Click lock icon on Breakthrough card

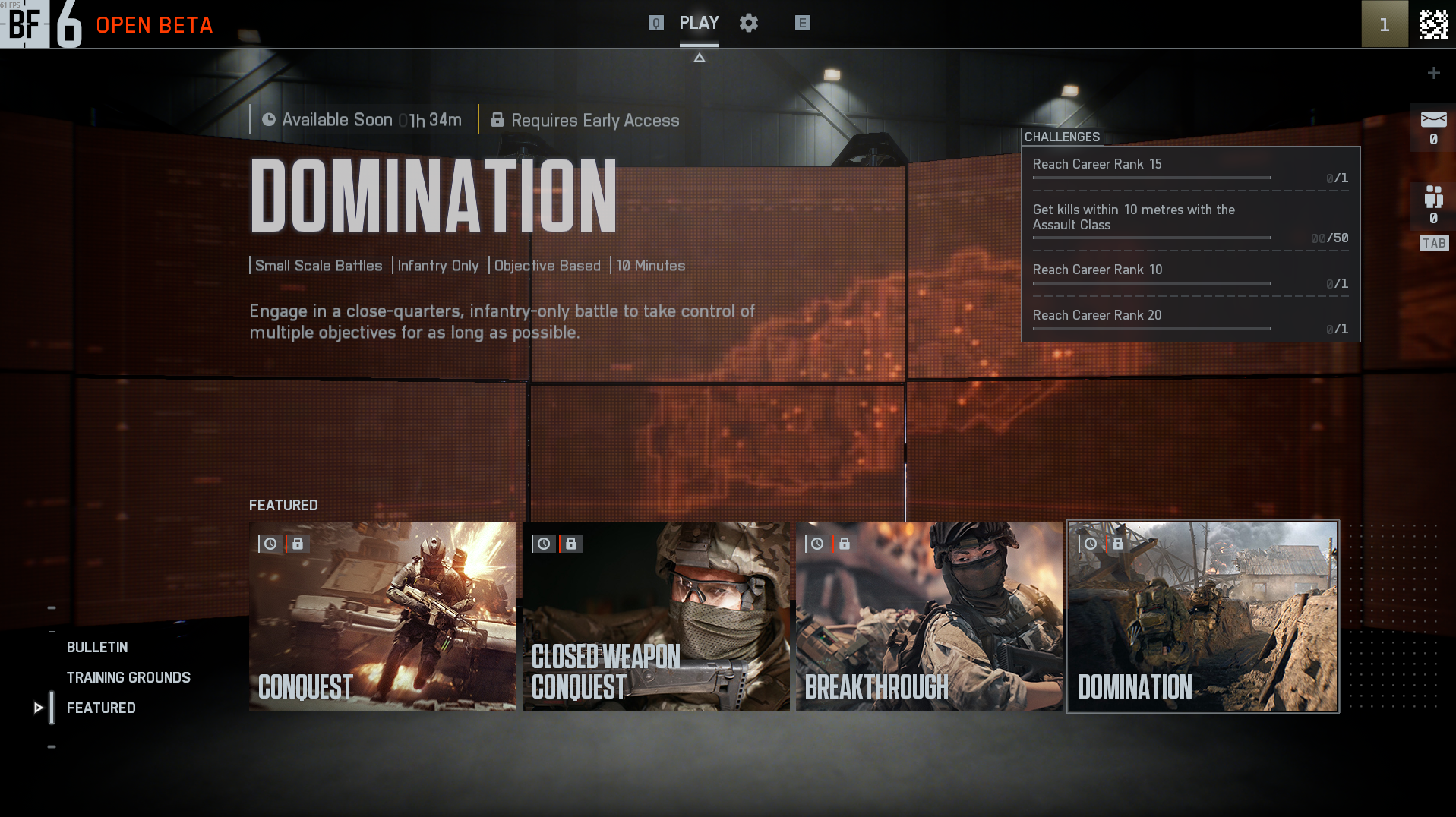click(x=845, y=544)
